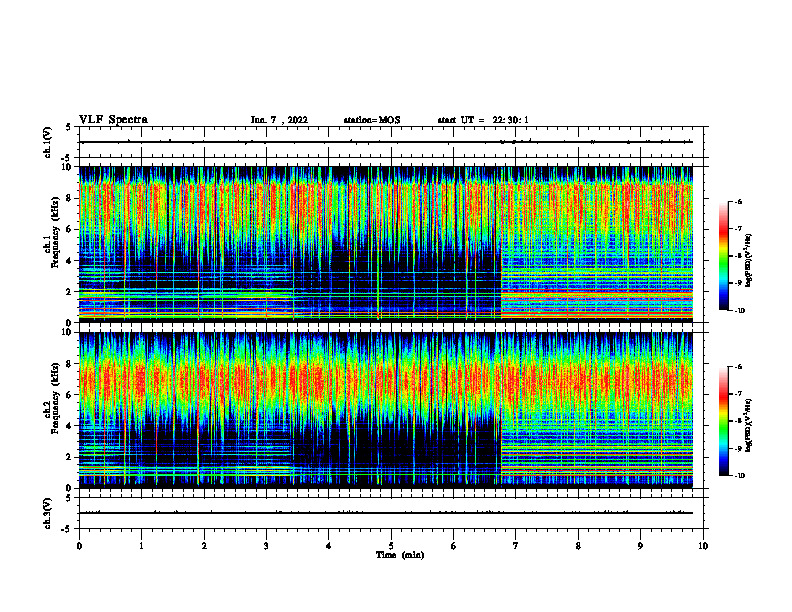
Task: Click the ch.2 PSD color bar
Action: (x=723, y=421)
